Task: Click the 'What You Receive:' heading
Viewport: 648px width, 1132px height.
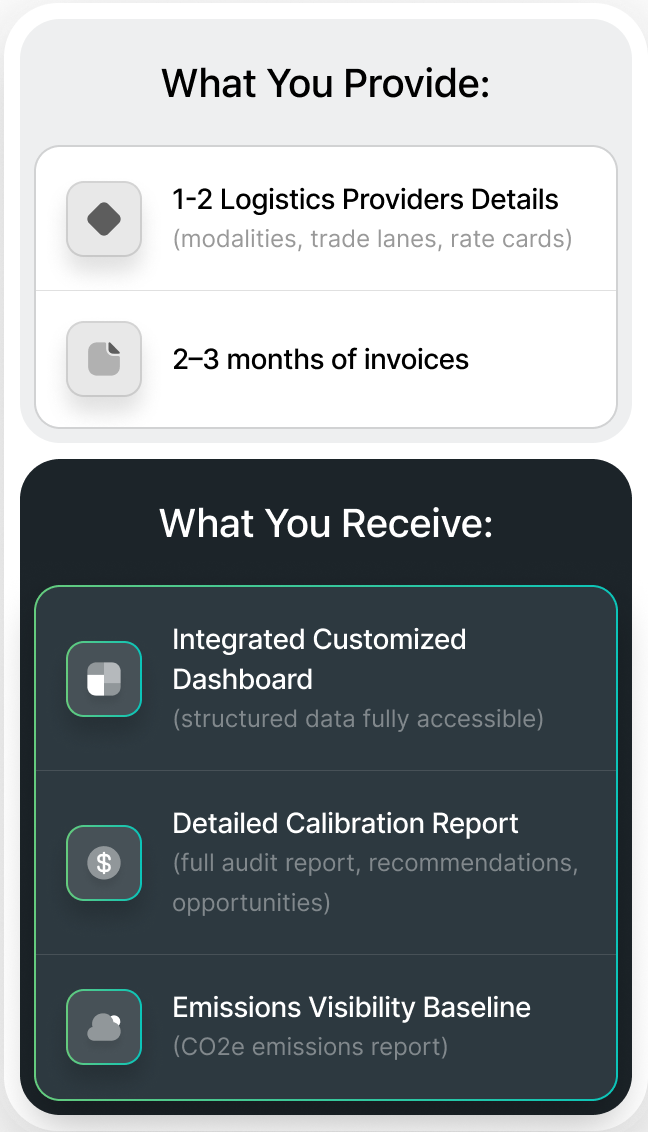Action: click(326, 523)
